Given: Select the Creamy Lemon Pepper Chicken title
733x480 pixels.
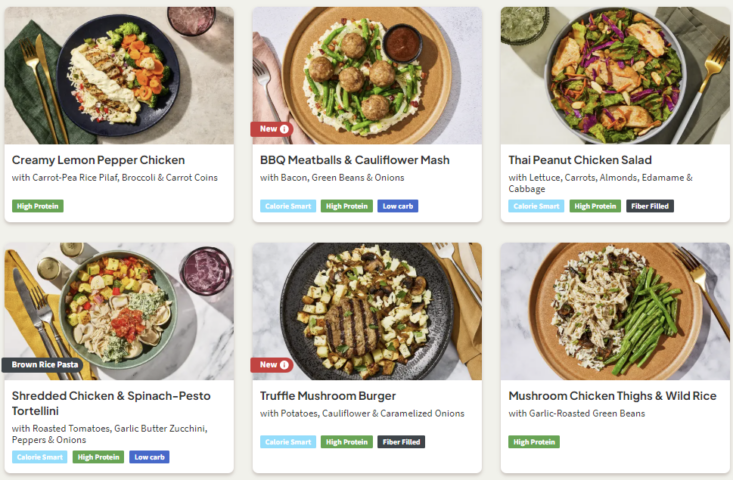Looking at the screenshot, I should click(x=98, y=160).
